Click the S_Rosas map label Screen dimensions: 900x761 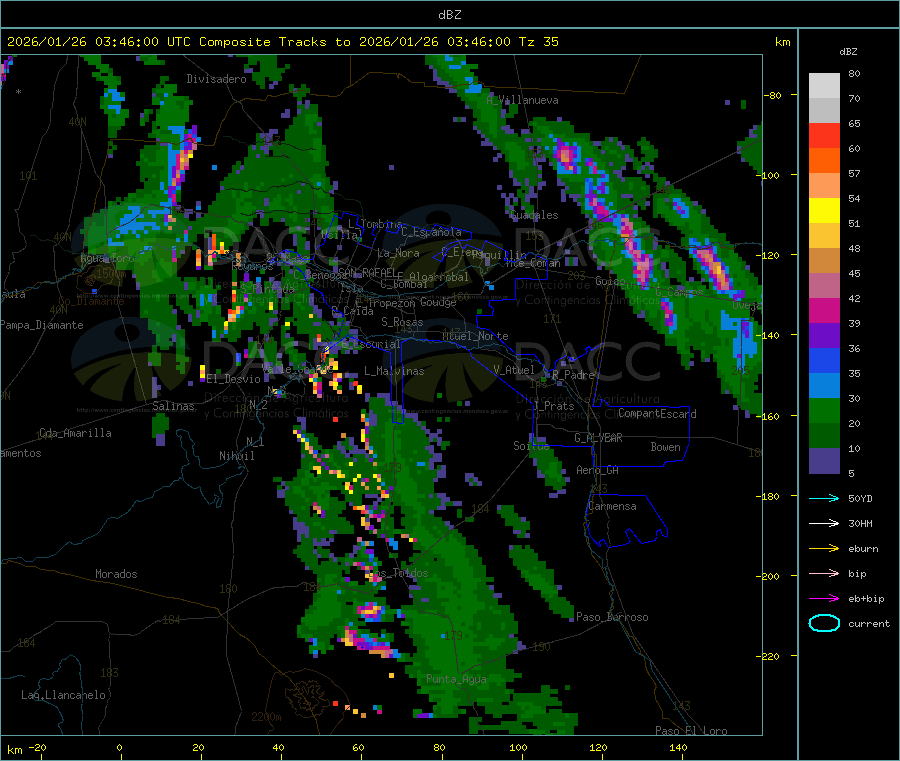[402, 323]
